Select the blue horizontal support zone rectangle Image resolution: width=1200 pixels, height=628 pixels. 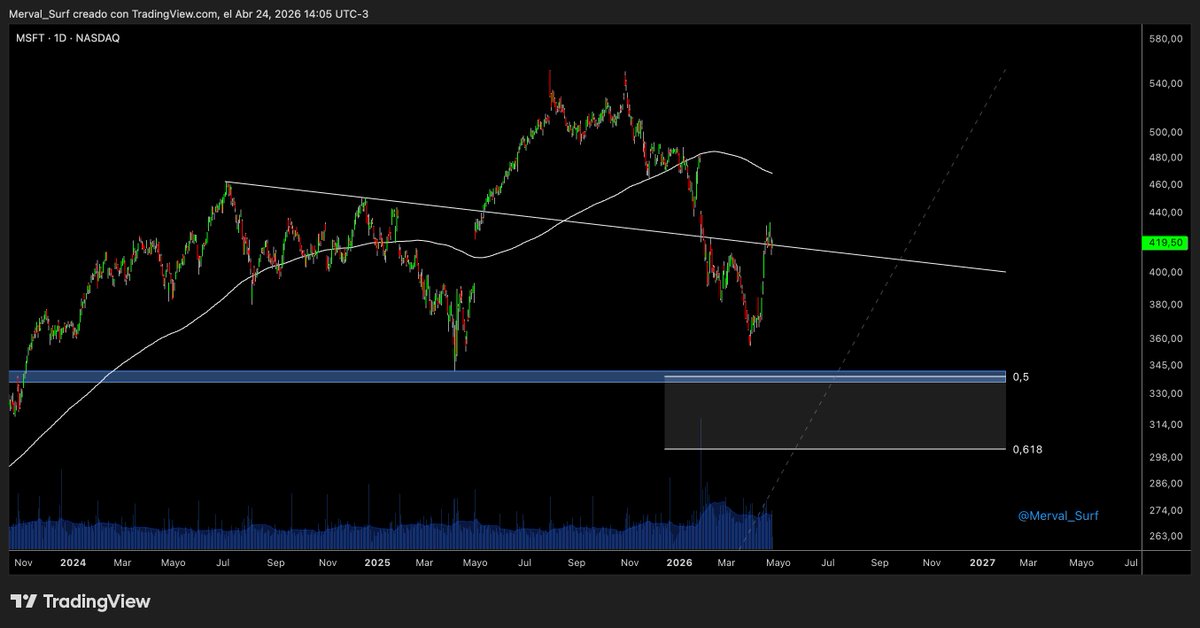tap(506, 376)
